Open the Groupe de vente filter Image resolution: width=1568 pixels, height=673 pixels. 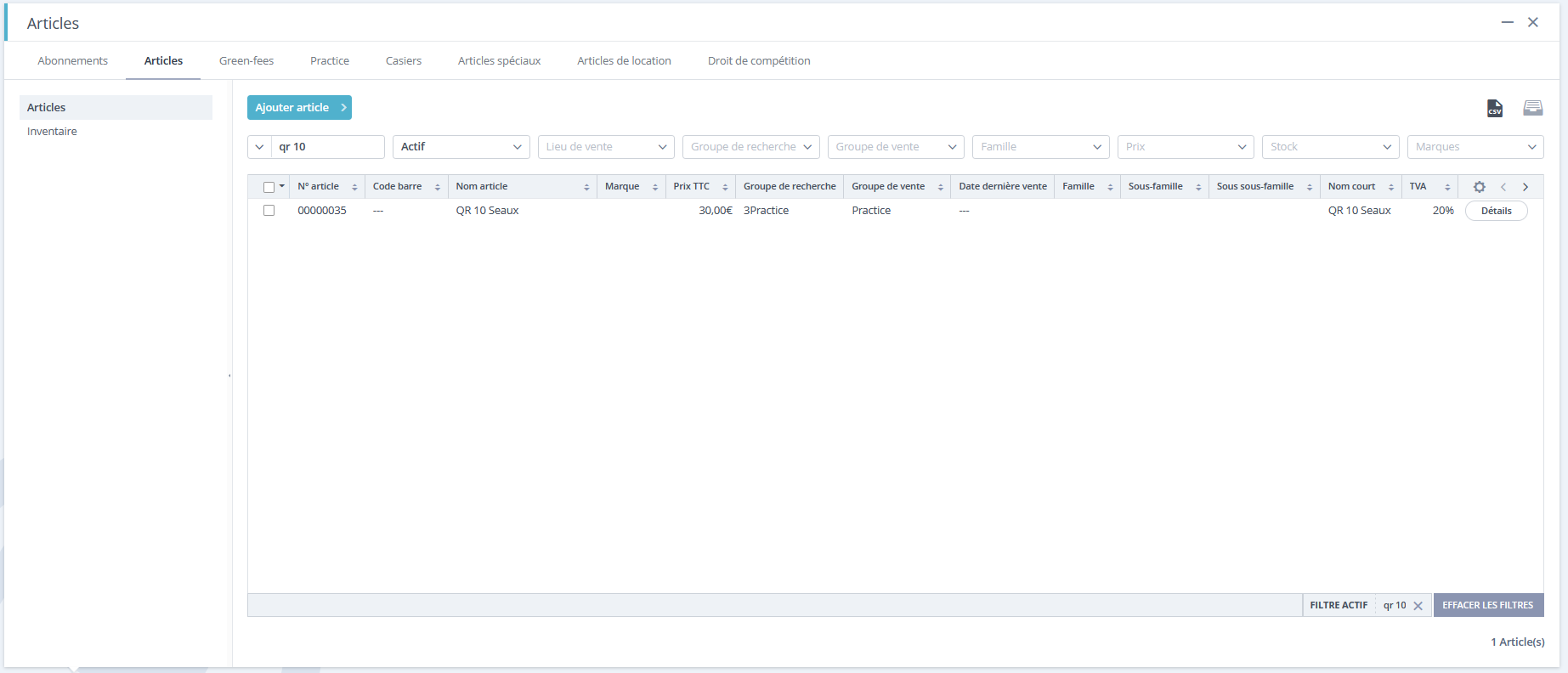click(896, 147)
